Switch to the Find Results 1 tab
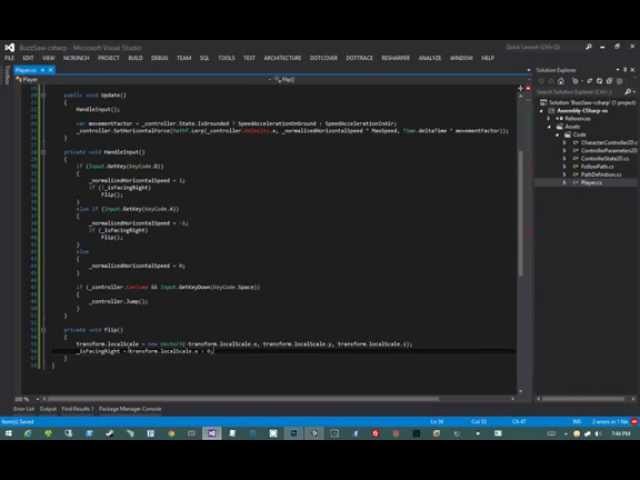Image resolution: width=640 pixels, height=480 pixels. click(78, 409)
